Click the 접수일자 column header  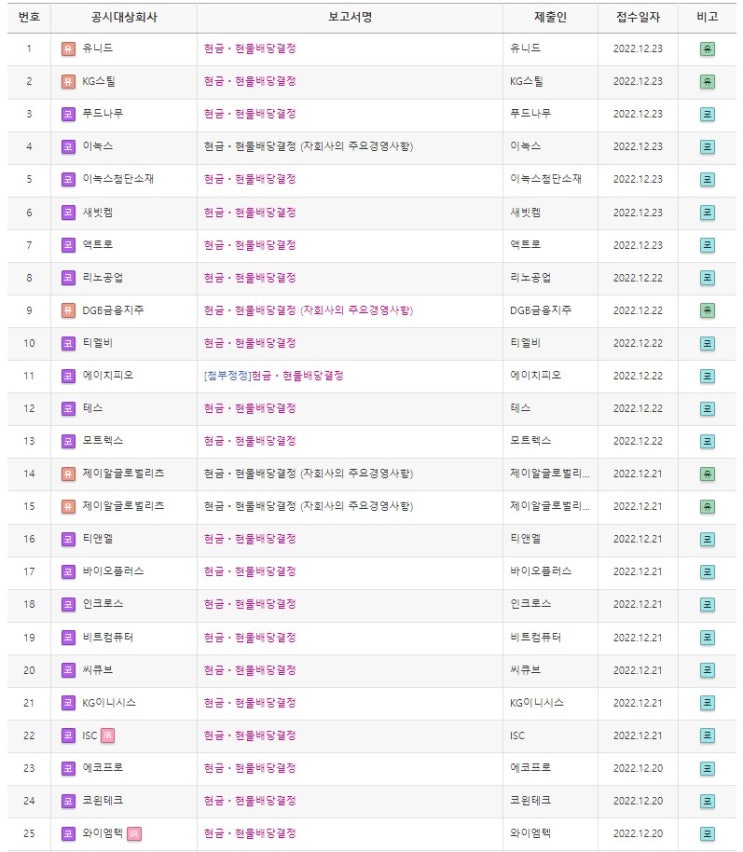(x=638, y=17)
